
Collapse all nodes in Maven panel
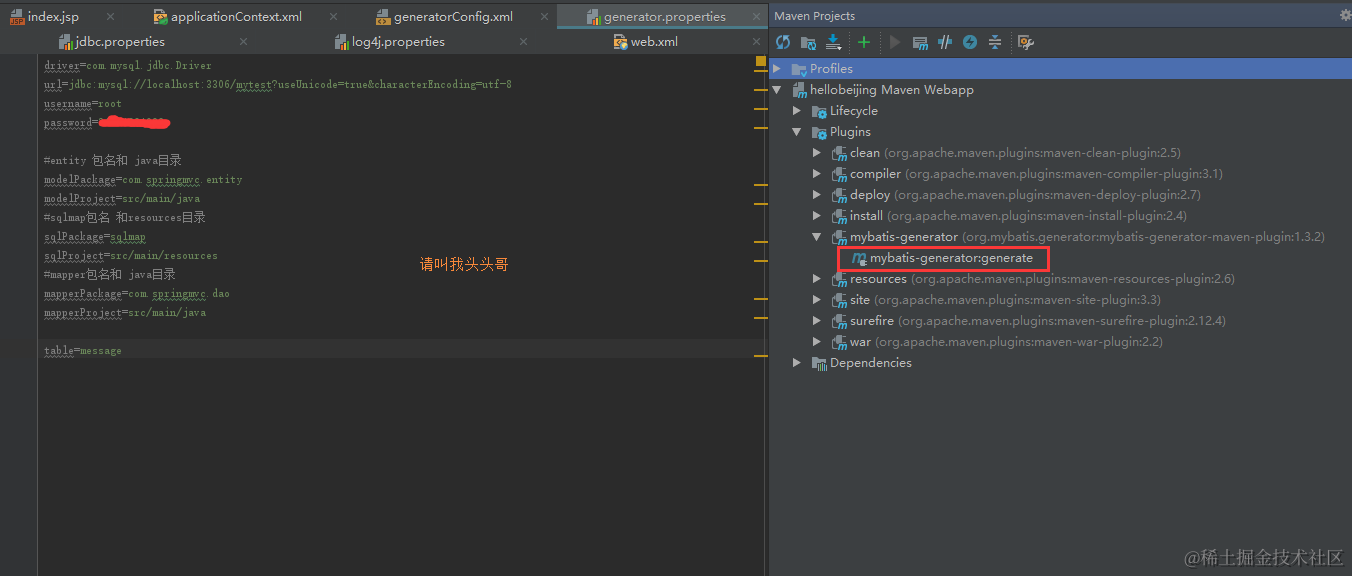pos(994,42)
